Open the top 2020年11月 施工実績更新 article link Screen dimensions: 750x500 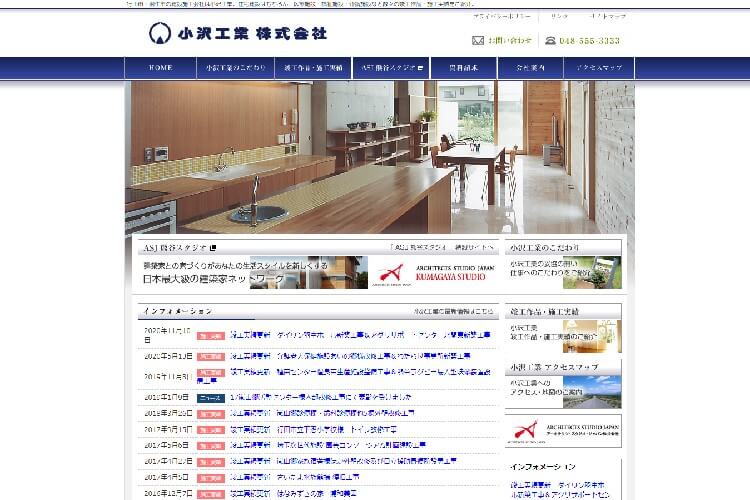[360, 335]
